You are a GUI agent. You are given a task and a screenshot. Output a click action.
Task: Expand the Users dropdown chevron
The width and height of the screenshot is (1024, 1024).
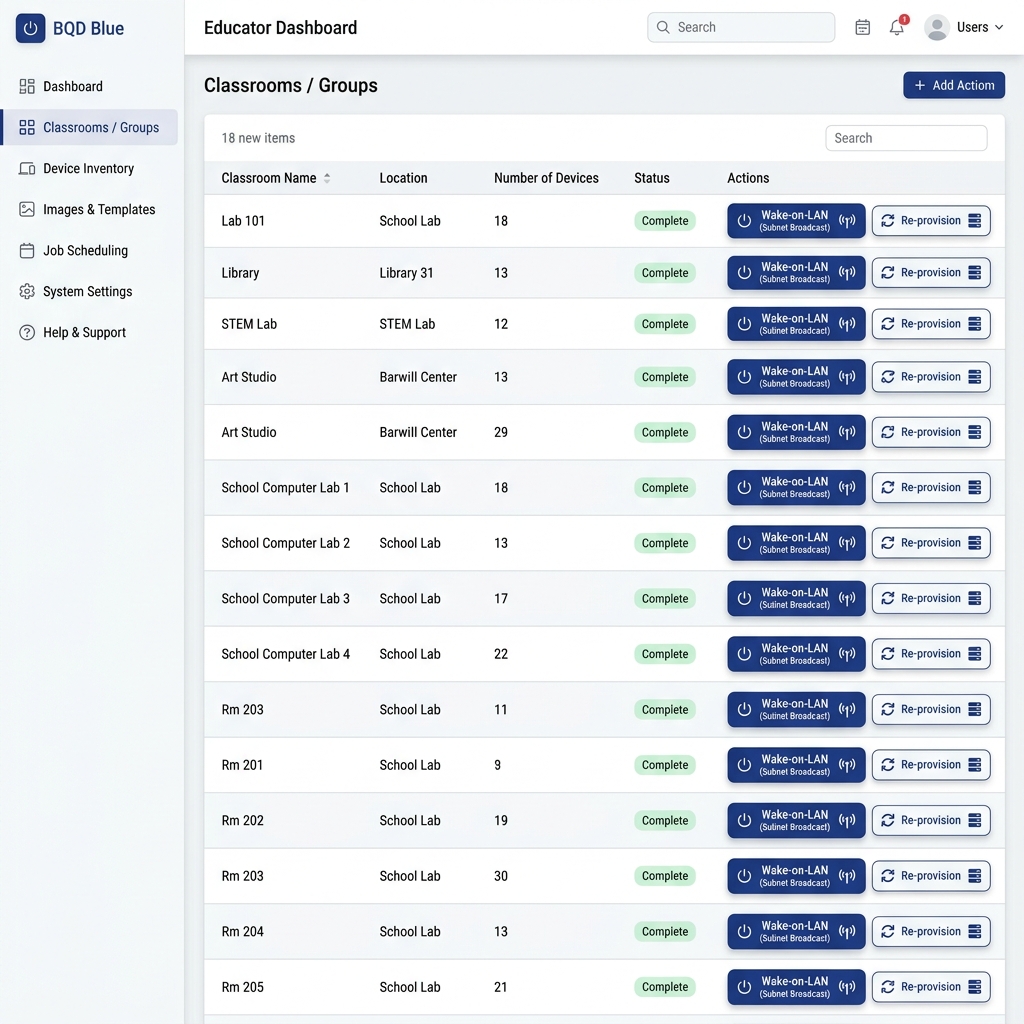[999, 27]
